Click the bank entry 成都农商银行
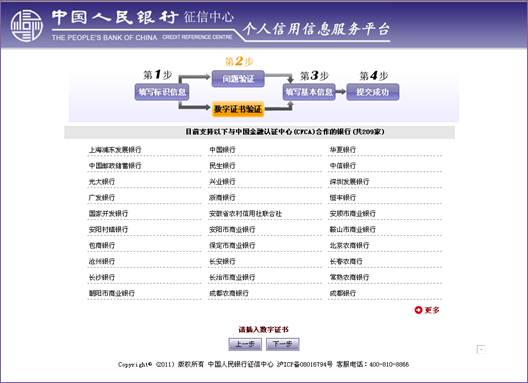528x383 pixels. (x=229, y=293)
